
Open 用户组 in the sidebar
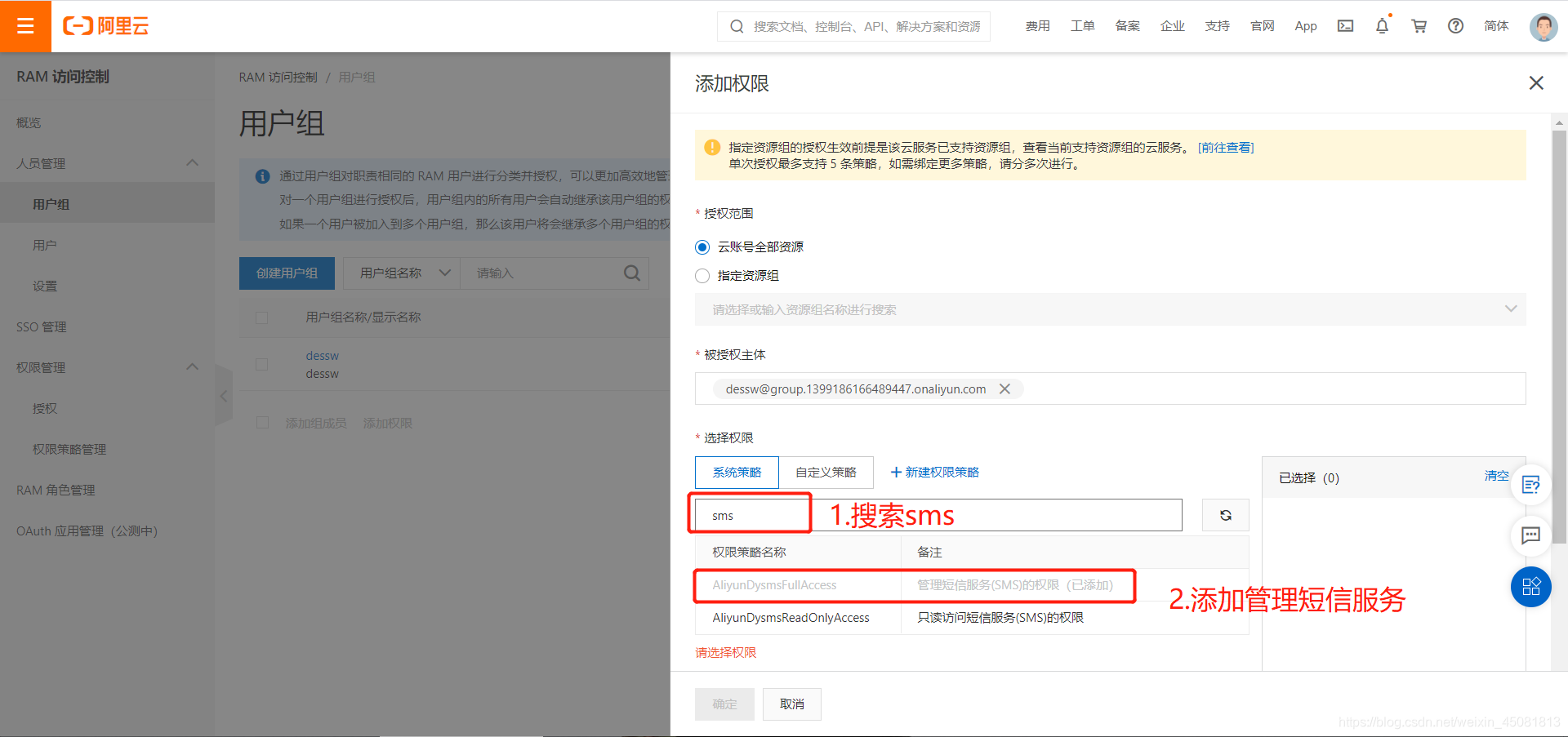107,204
